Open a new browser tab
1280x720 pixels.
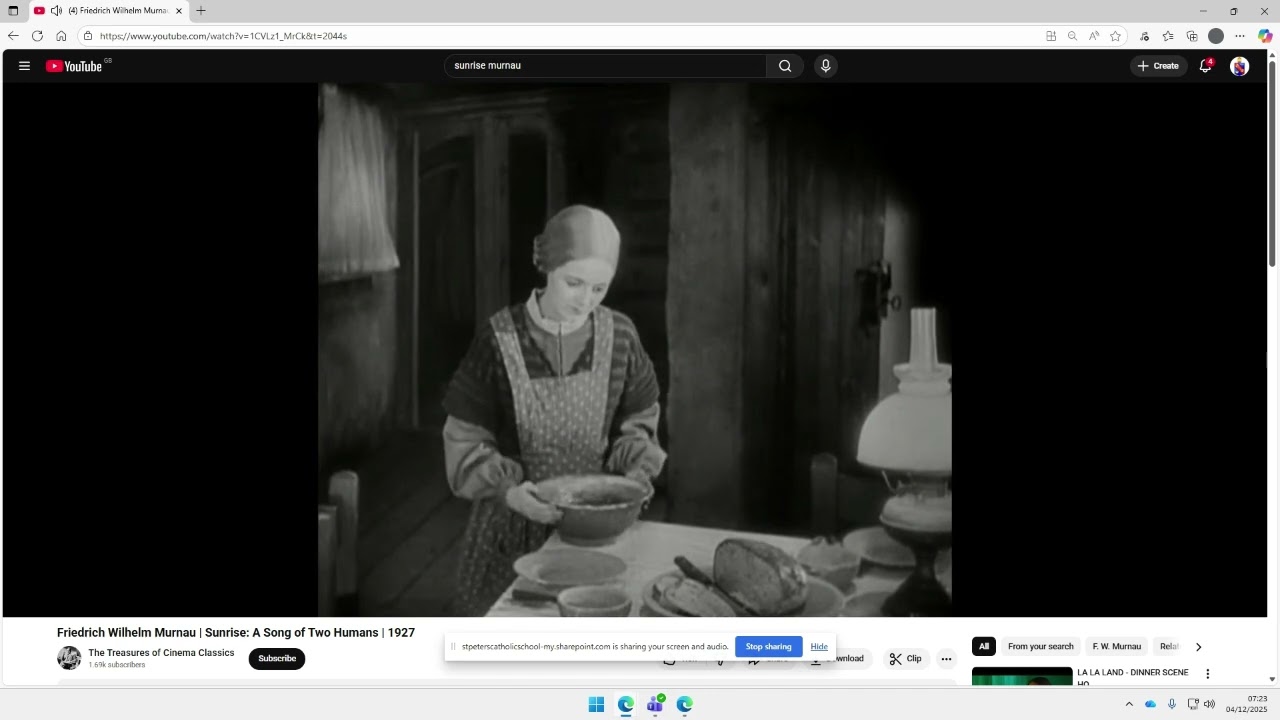[x=201, y=11]
